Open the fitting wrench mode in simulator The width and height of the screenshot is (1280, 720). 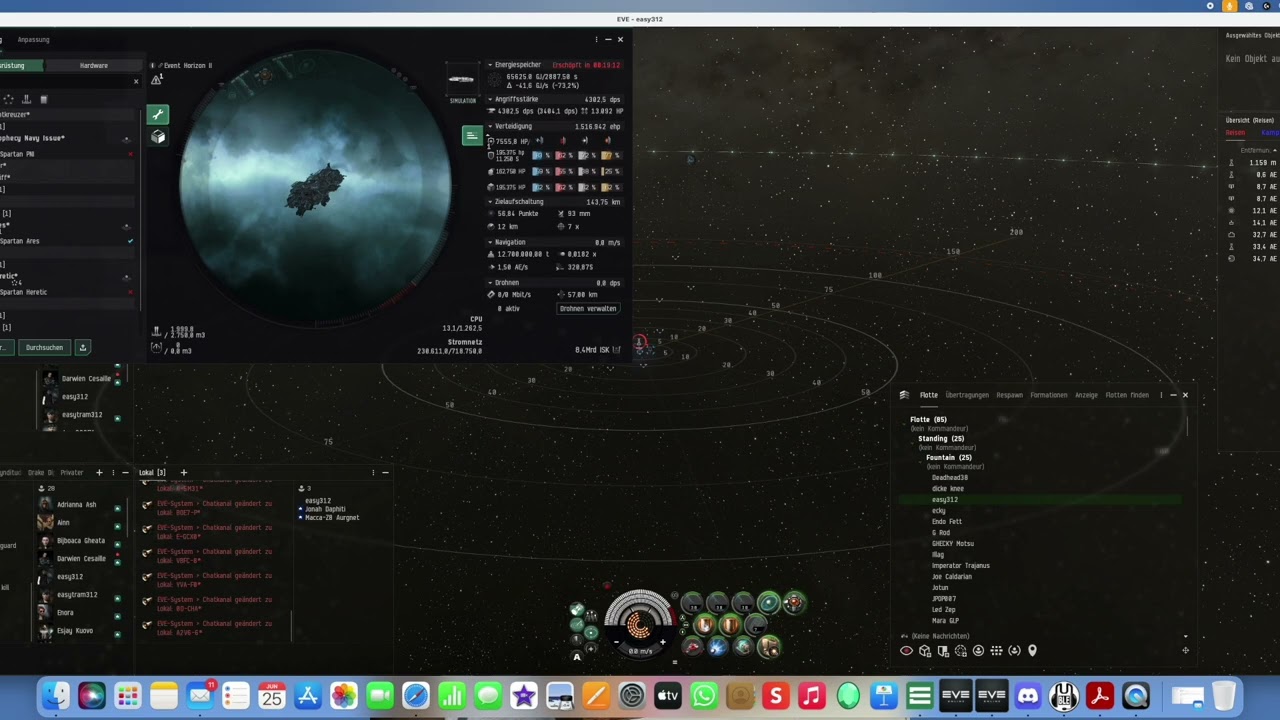click(x=157, y=114)
